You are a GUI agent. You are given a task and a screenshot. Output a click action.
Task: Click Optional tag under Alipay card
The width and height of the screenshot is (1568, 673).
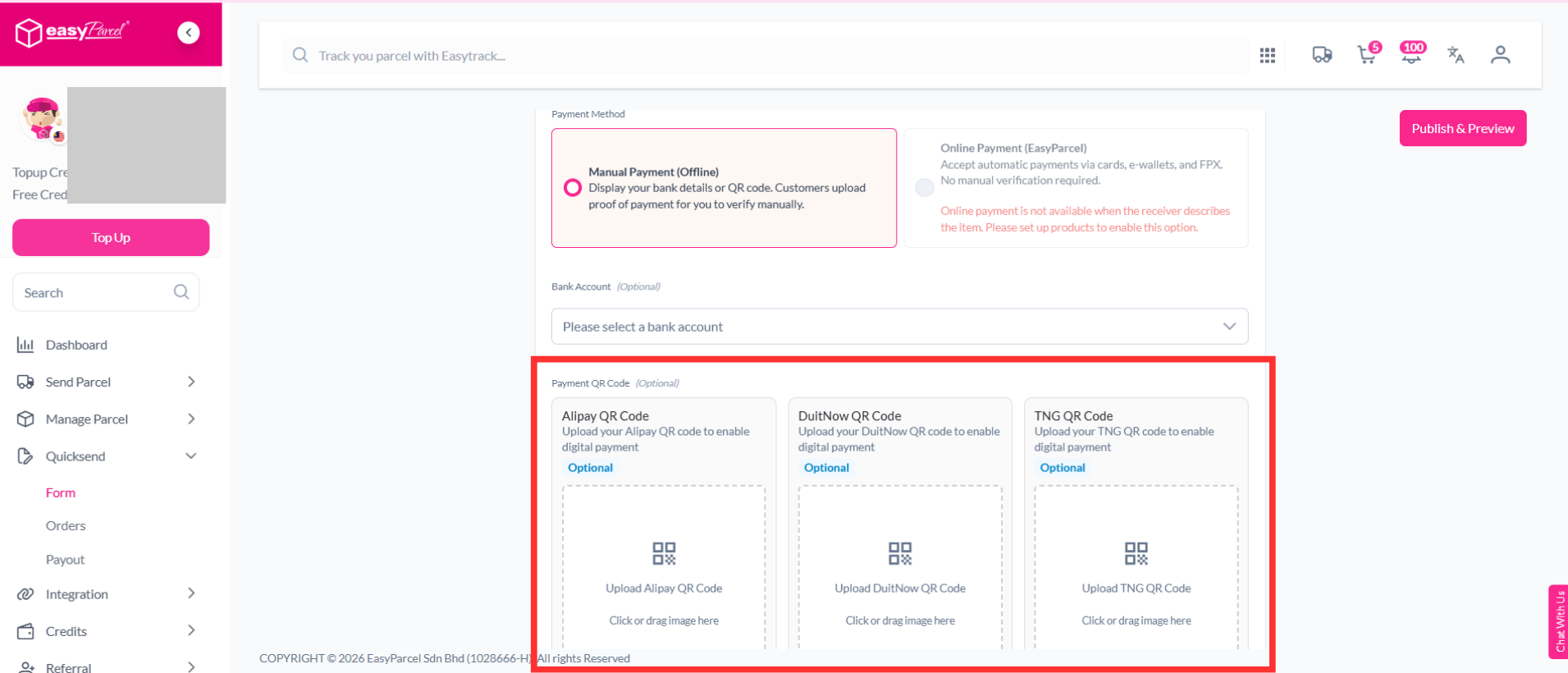[x=590, y=468]
